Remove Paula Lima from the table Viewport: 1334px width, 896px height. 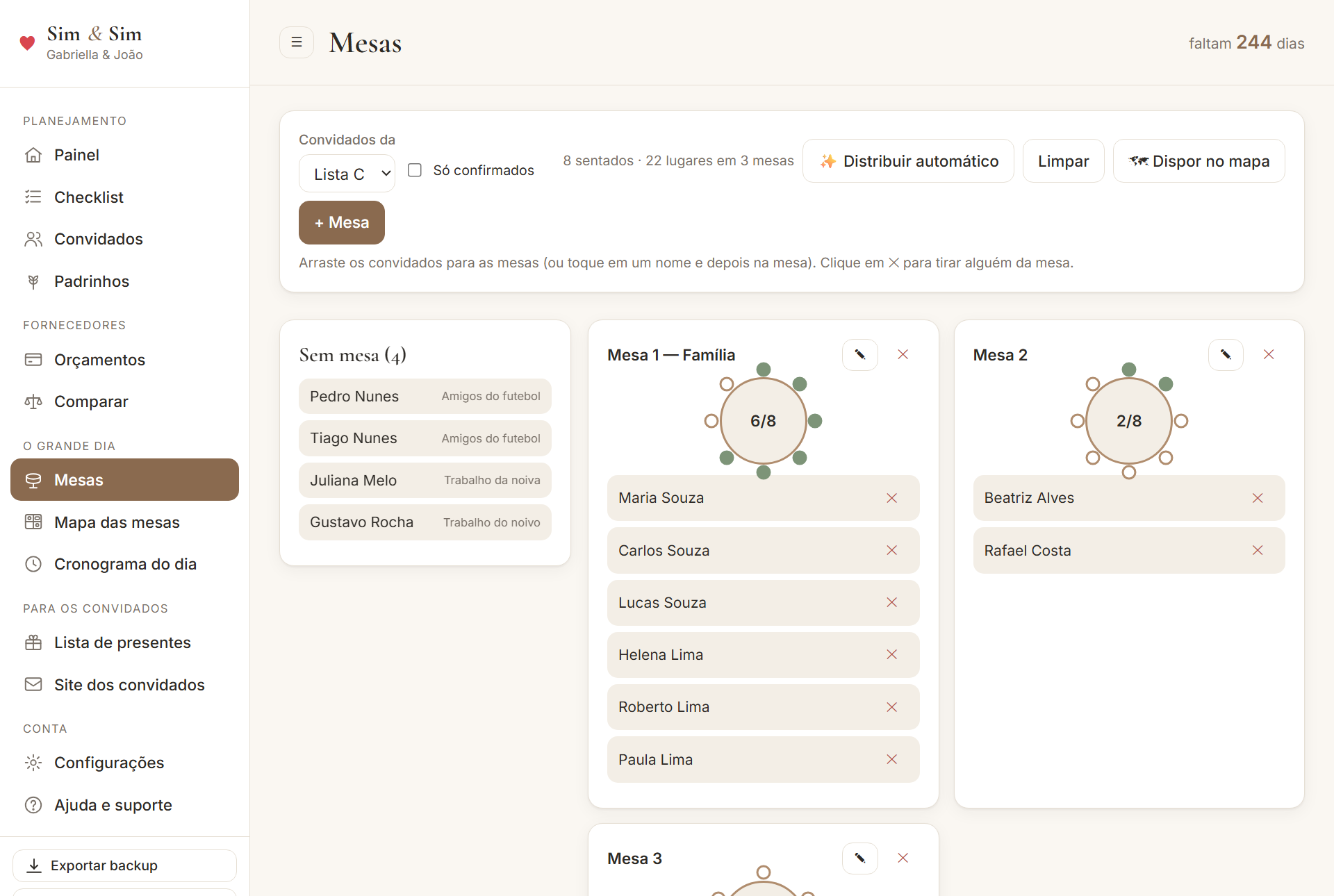tap(892, 760)
